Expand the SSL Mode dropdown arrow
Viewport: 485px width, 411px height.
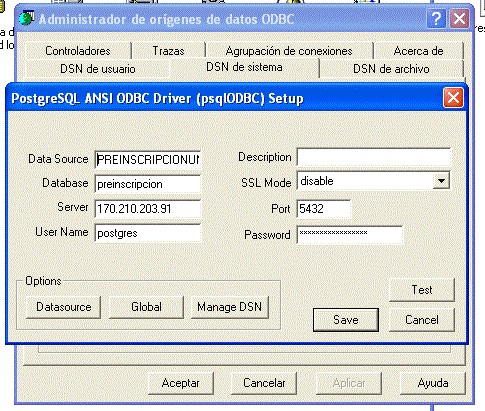tap(441, 181)
